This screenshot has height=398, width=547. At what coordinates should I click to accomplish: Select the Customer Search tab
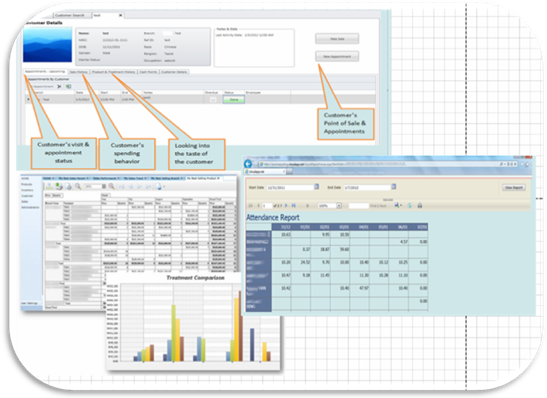pos(70,15)
